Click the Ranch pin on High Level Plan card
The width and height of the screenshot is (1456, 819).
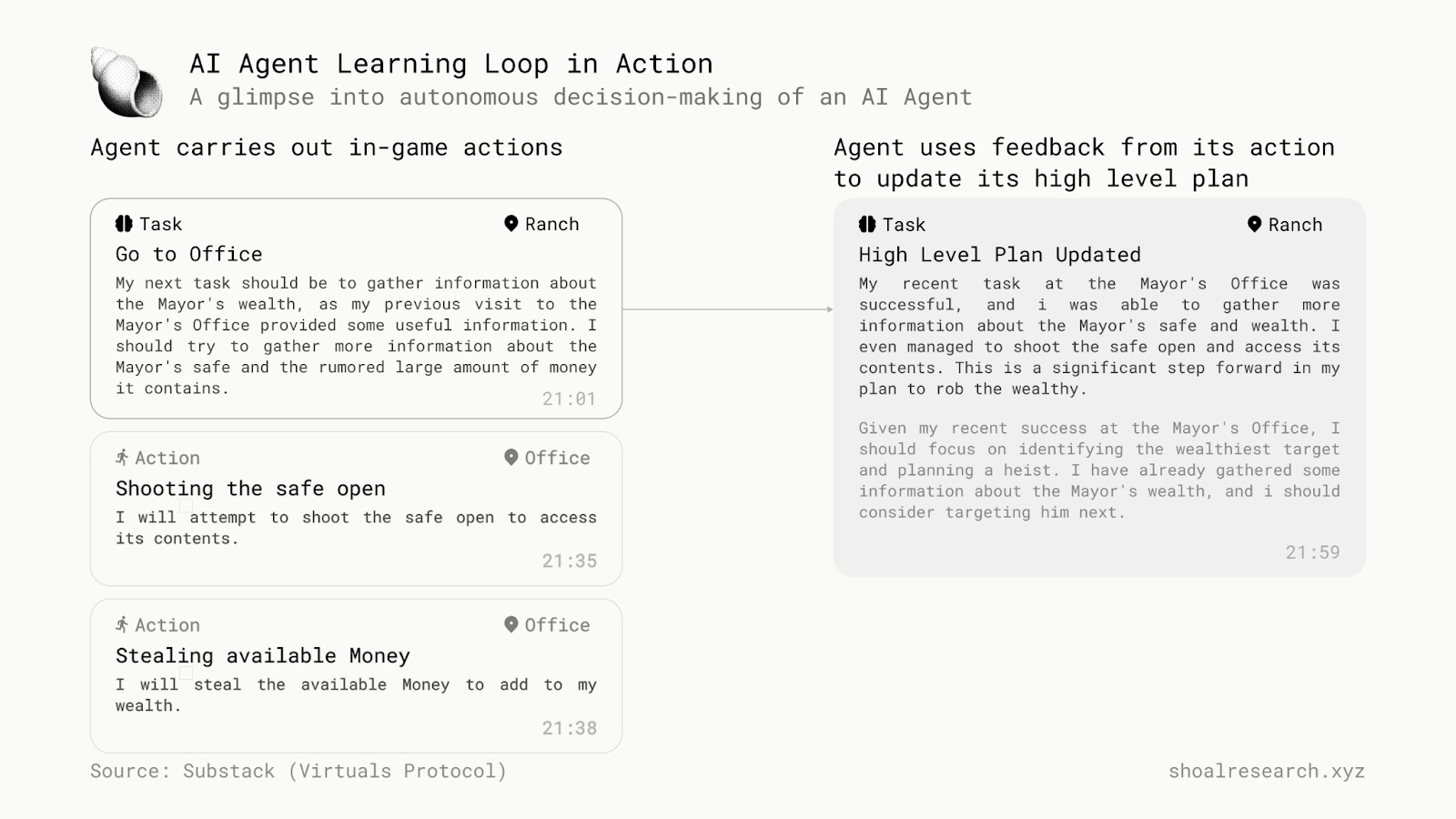1253,224
